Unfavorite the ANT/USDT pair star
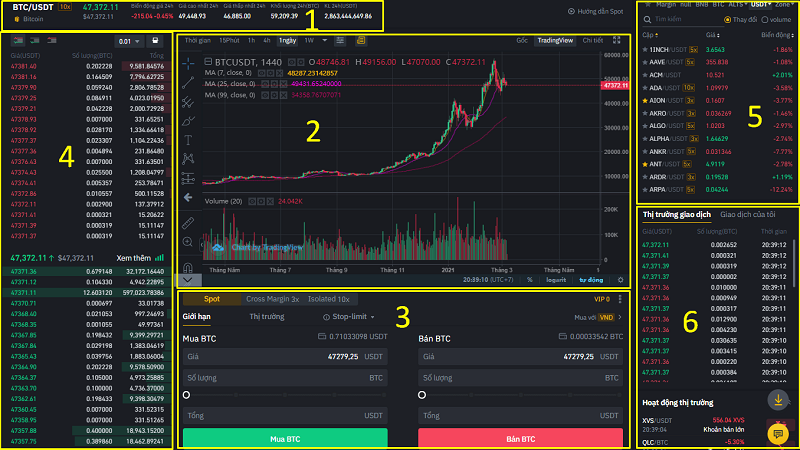800x450 pixels. (x=645, y=164)
